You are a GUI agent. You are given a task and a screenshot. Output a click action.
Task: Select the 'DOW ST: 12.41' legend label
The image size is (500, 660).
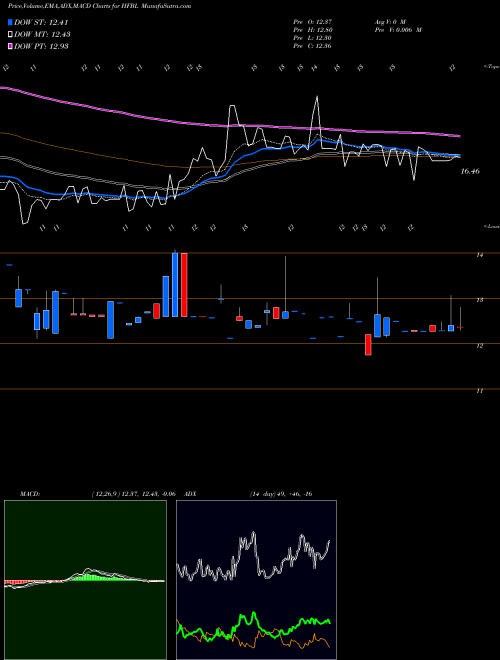pyautogui.click(x=41, y=22)
